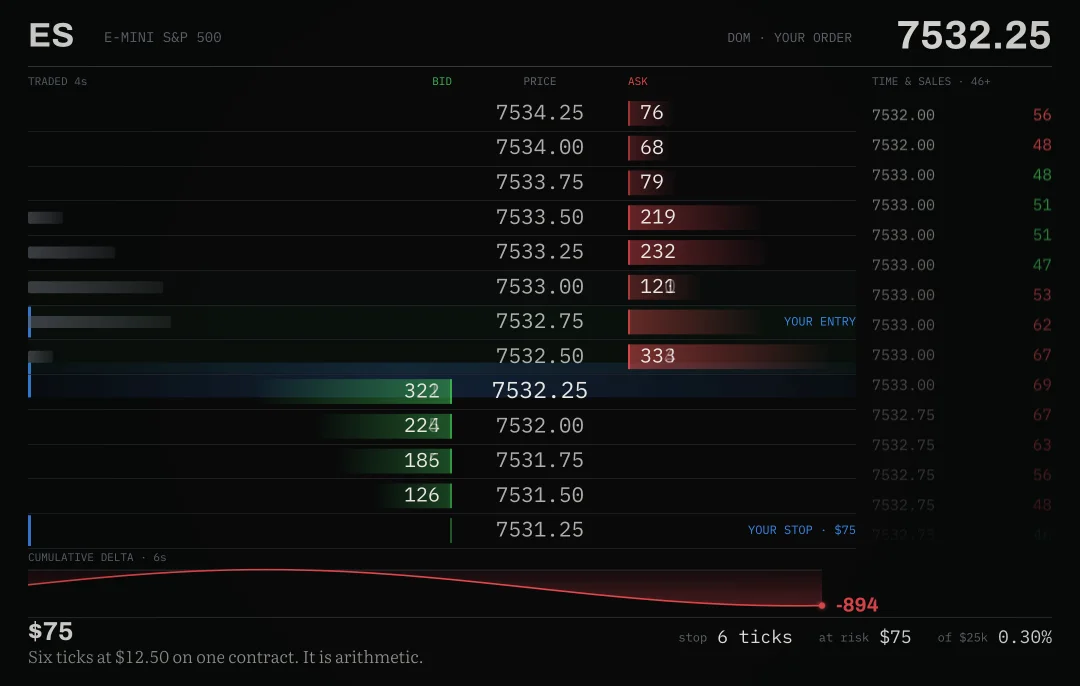Image resolution: width=1080 pixels, height=686 pixels.
Task: Click the ASK column header
Action: (637, 81)
